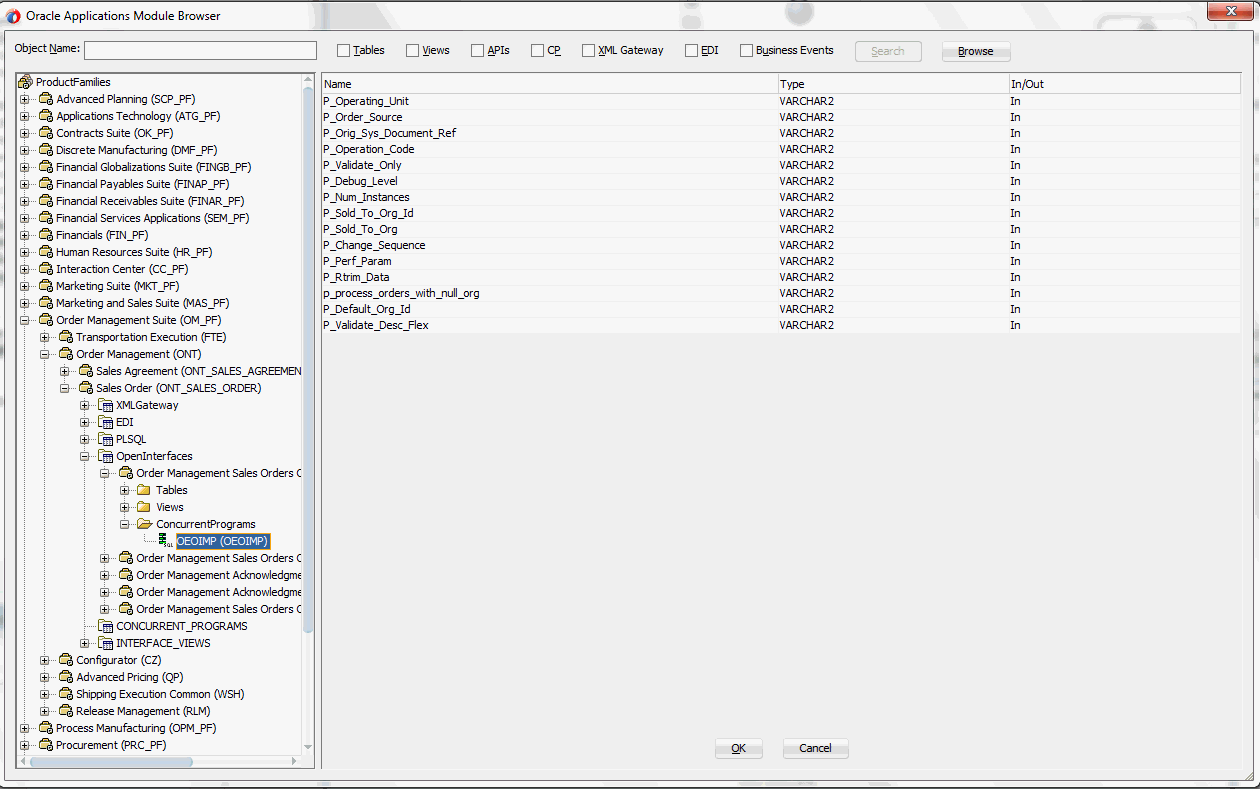Click the Financial Receivables Suite icon
This screenshot has height=789, width=1260.
pos(46,201)
